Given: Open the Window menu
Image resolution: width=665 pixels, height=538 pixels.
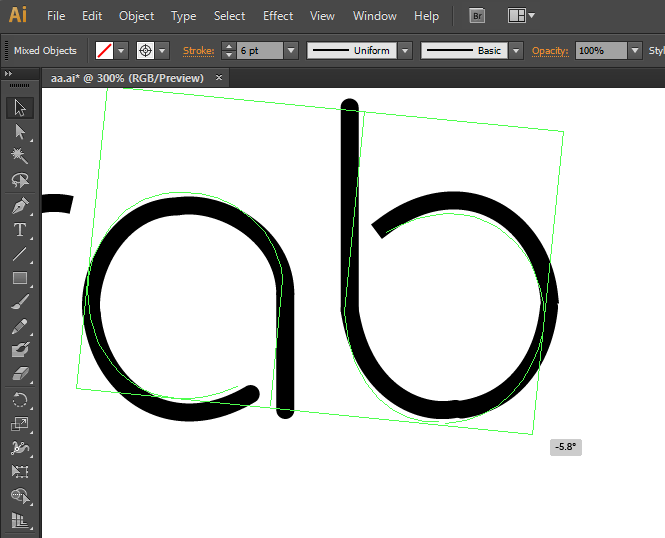Looking at the screenshot, I should click(375, 16).
